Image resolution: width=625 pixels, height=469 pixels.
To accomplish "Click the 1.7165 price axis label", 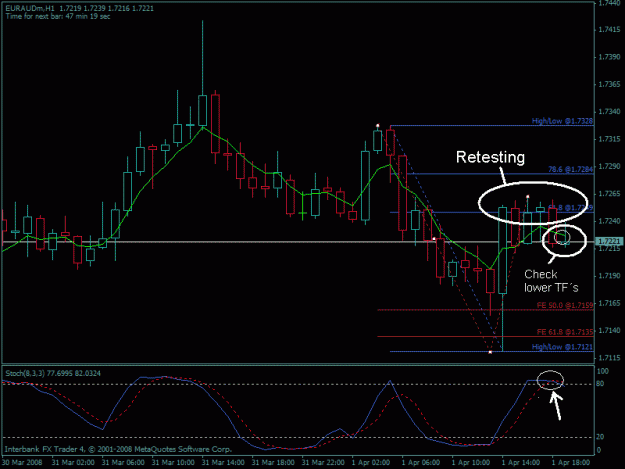I will point(609,303).
